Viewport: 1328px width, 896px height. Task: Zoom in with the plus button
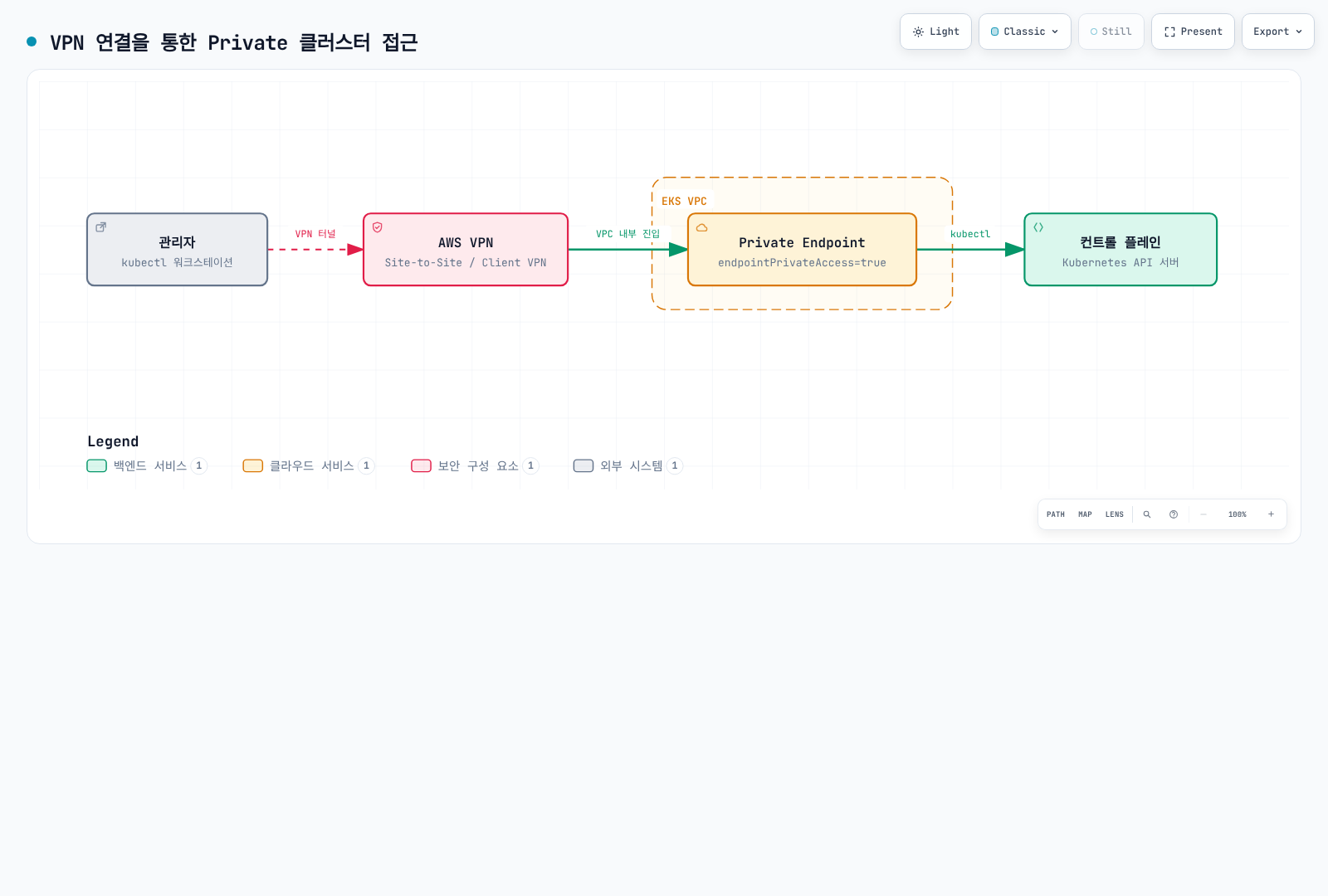(1271, 514)
